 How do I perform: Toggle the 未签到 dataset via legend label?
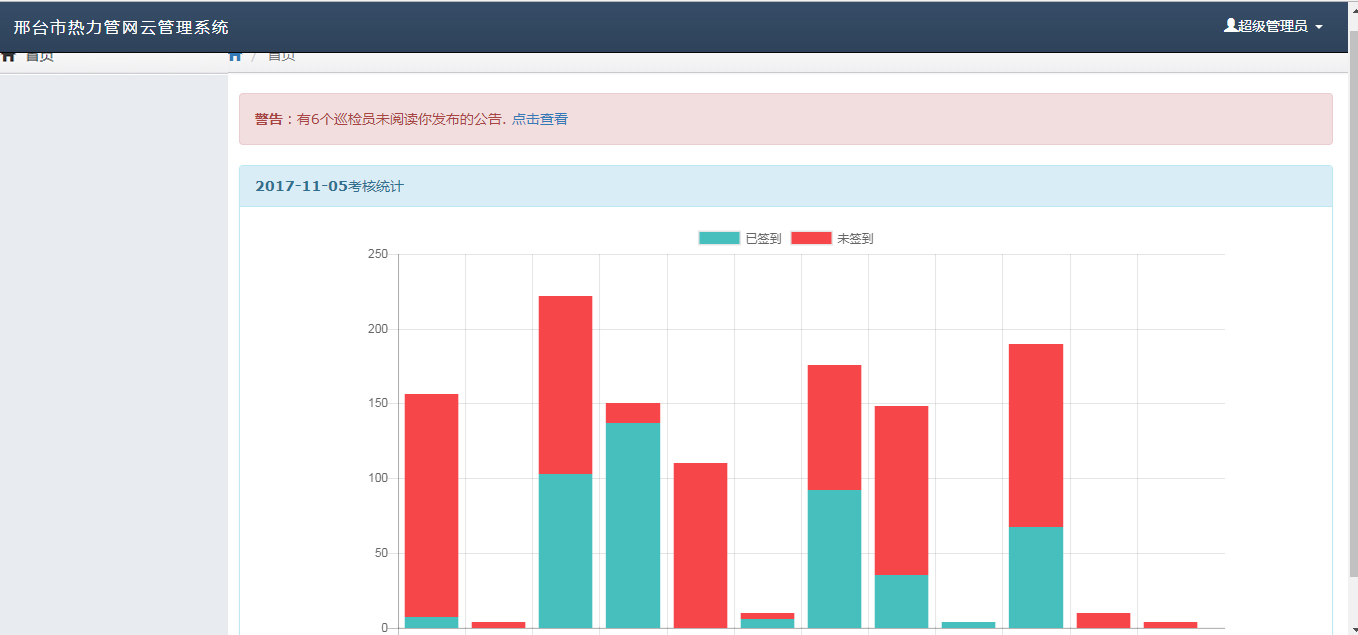[x=855, y=238]
